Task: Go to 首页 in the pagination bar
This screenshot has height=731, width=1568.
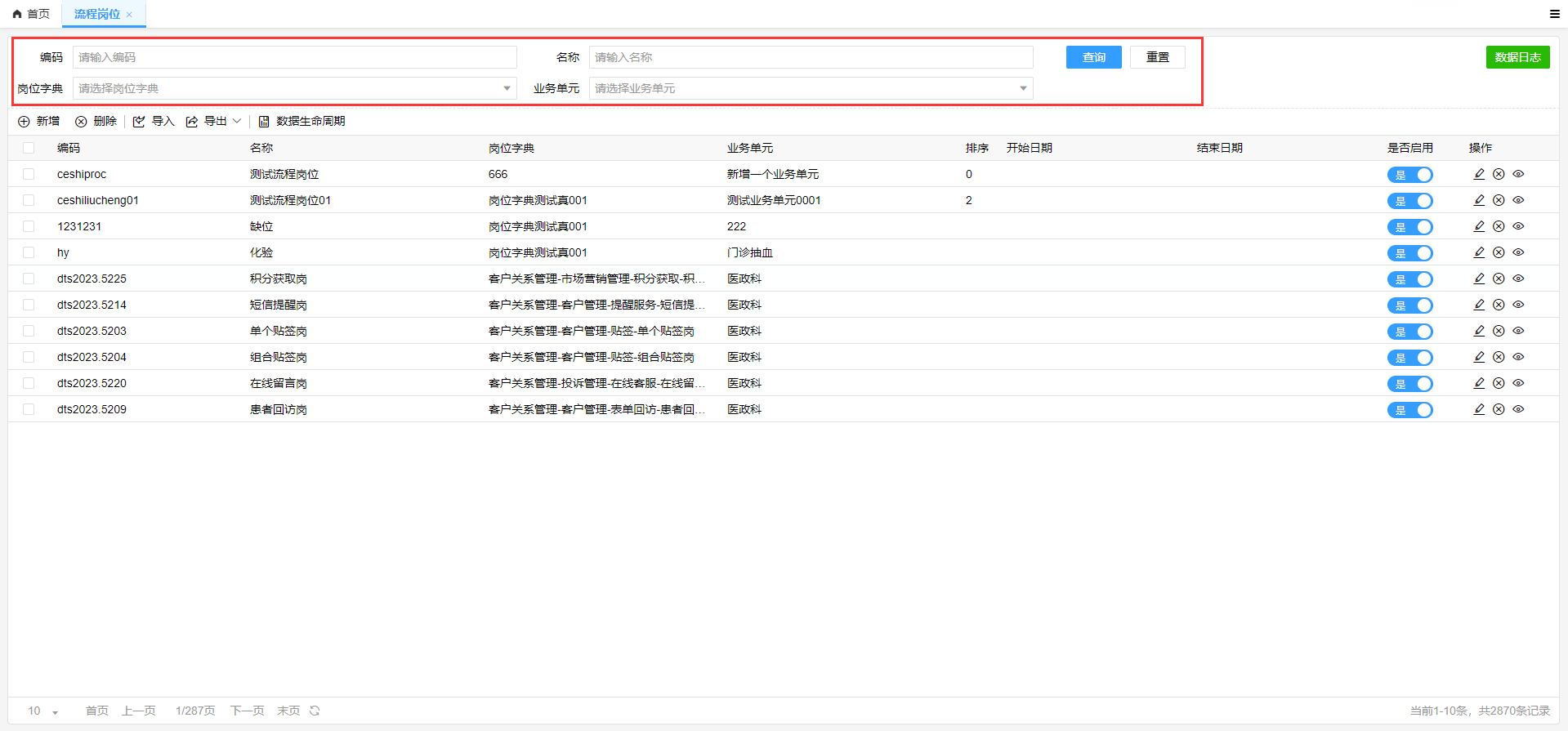Action: (97, 711)
